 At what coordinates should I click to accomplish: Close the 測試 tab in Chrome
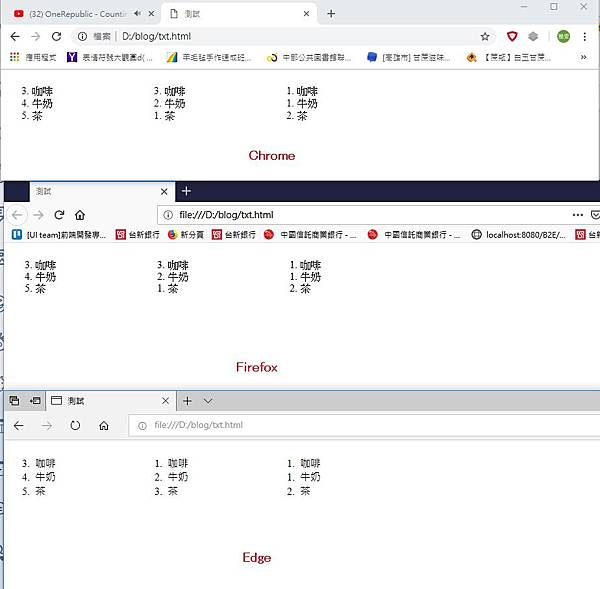click(x=306, y=14)
